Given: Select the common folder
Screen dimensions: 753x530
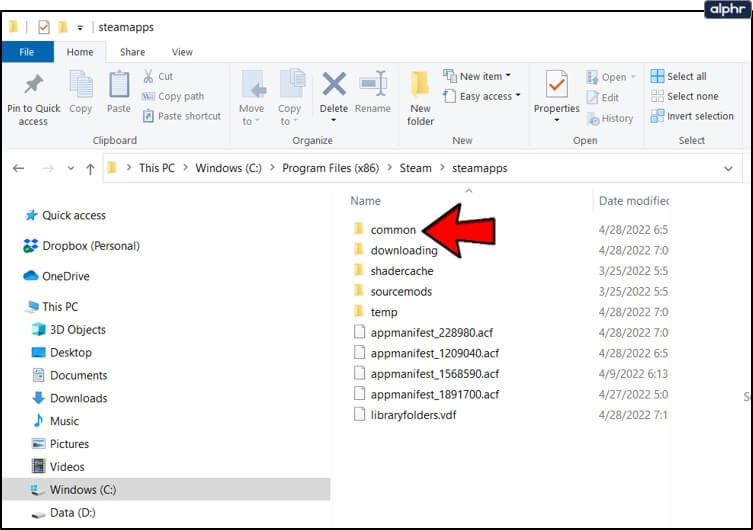Looking at the screenshot, I should [384, 229].
